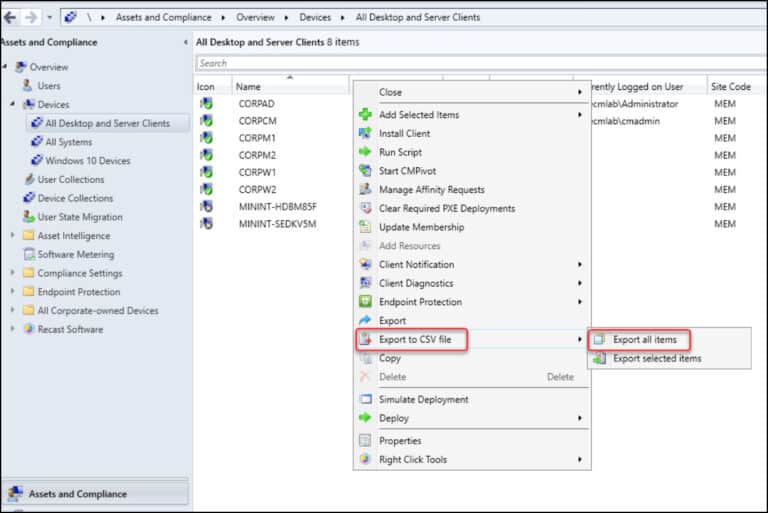Click the Client Diagnostics icon

(x=365, y=283)
